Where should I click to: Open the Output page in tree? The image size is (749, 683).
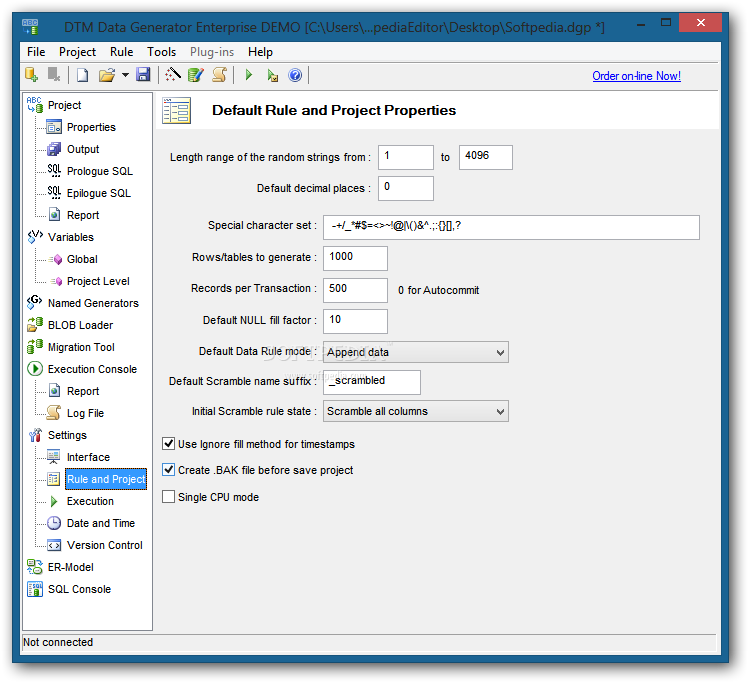pyautogui.click(x=83, y=149)
